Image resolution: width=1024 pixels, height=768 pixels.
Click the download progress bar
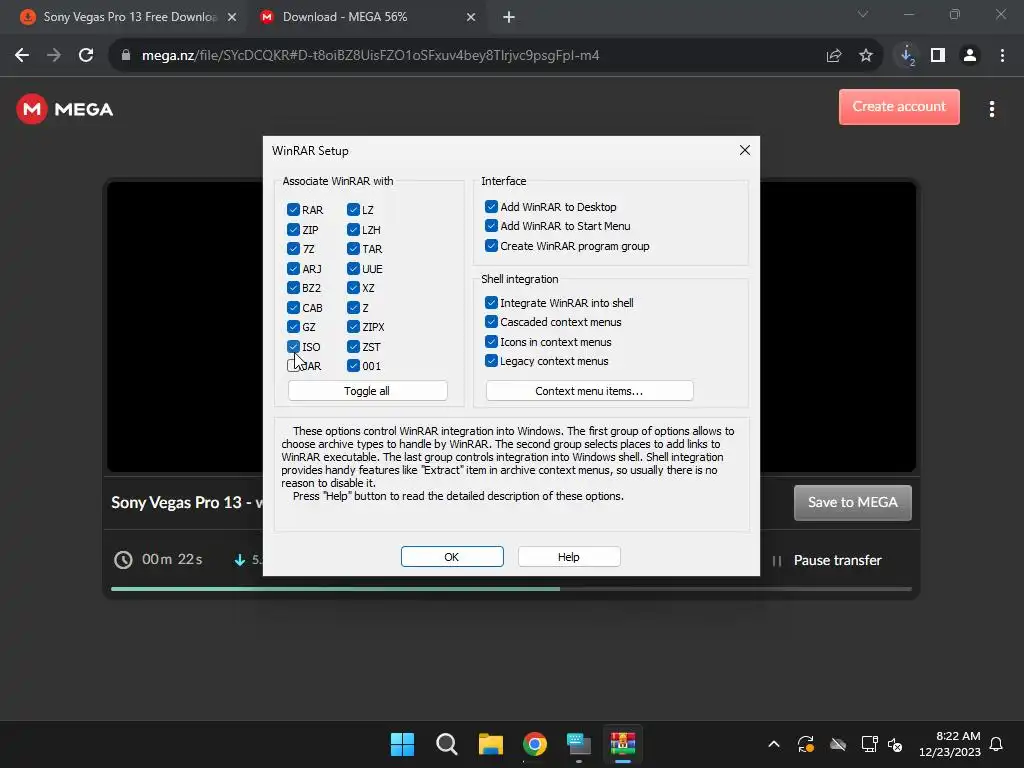coord(511,588)
